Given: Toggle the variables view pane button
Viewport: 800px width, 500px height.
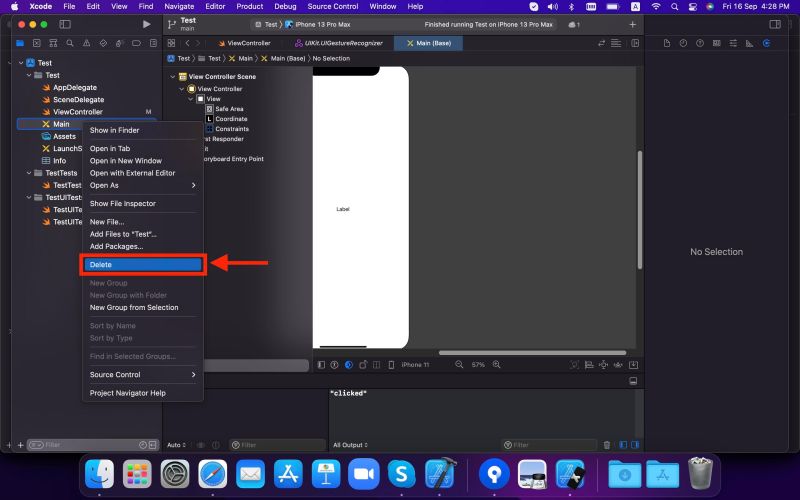Looking at the screenshot, I should [x=623, y=445].
